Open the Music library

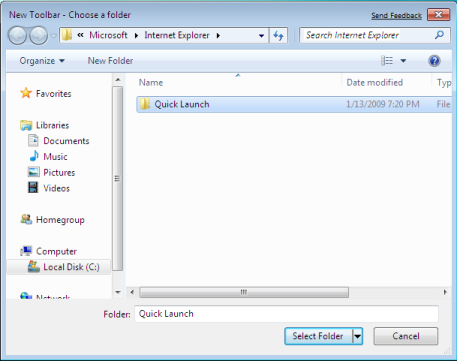(55, 157)
